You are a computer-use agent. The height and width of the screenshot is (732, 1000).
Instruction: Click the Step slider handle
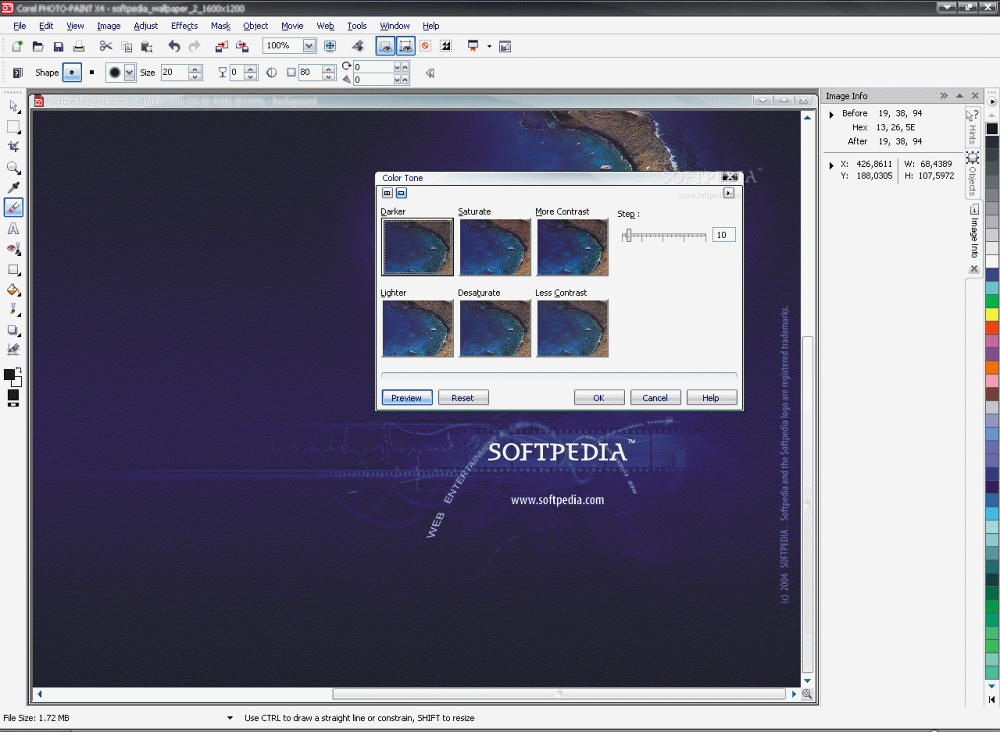coord(628,235)
